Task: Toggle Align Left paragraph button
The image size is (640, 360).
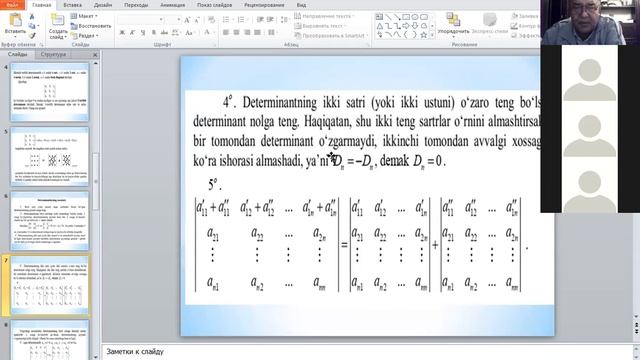Action: coord(226,32)
